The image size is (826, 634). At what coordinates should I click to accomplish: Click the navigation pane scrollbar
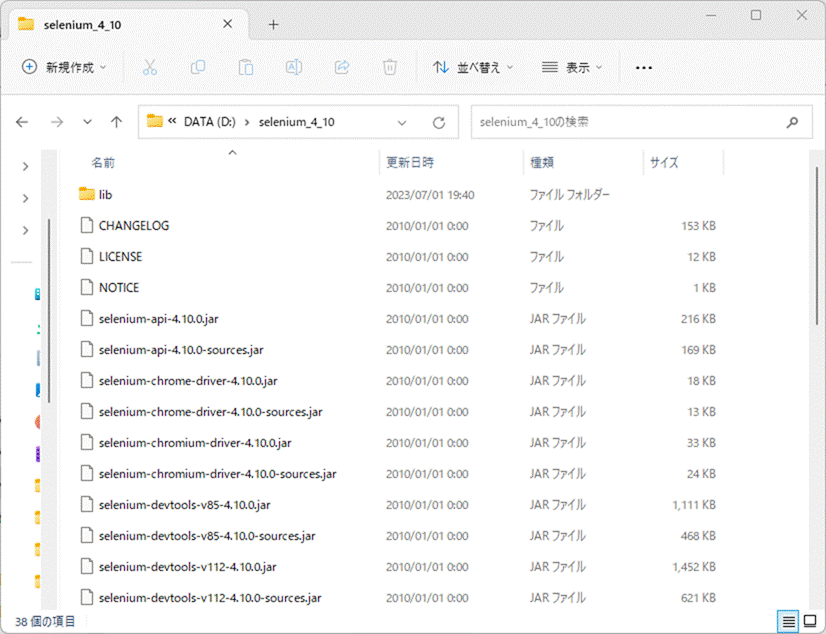coord(49,311)
